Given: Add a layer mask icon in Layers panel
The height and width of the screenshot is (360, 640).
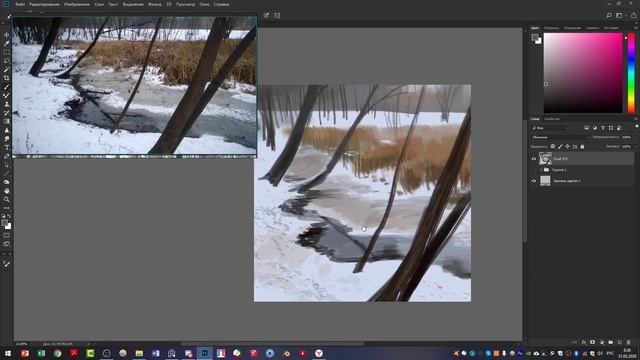Looking at the screenshot, I should (x=593, y=342).
